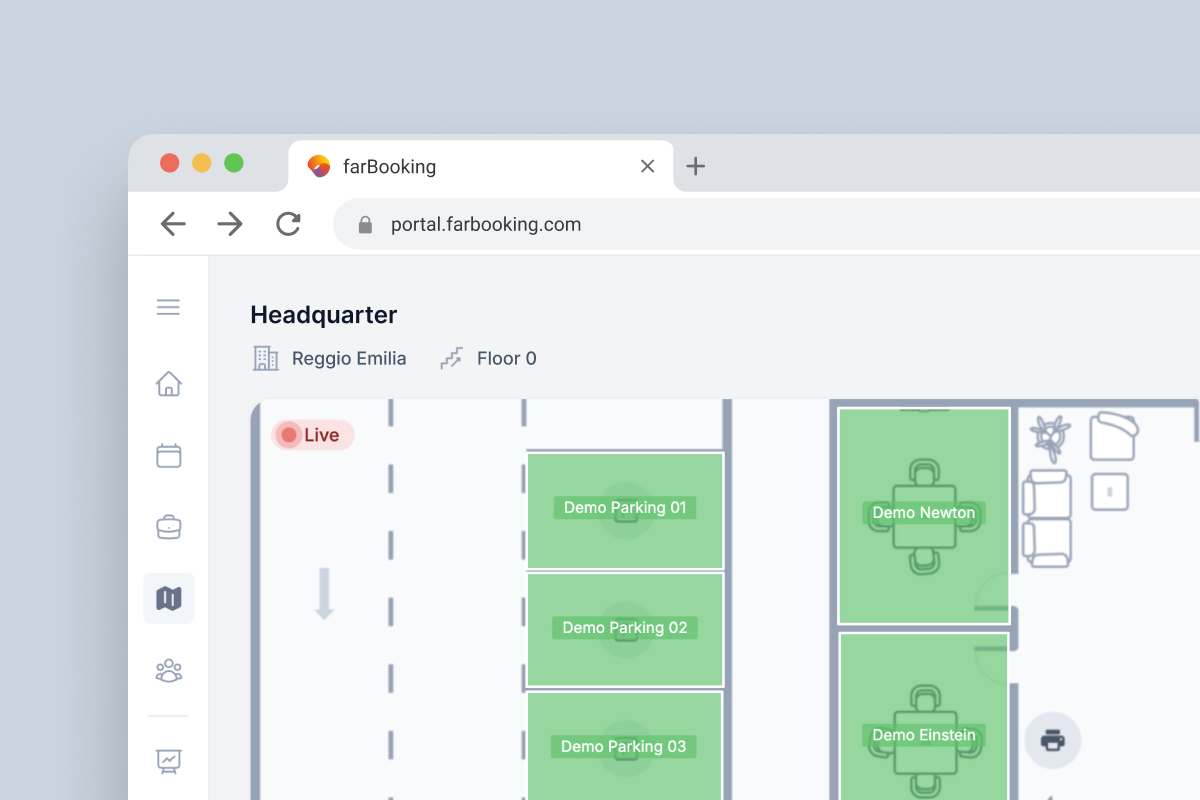Click the Floor 0 label
The width and height of the screenshot is (1200, 800).
(x=506, y=358)
